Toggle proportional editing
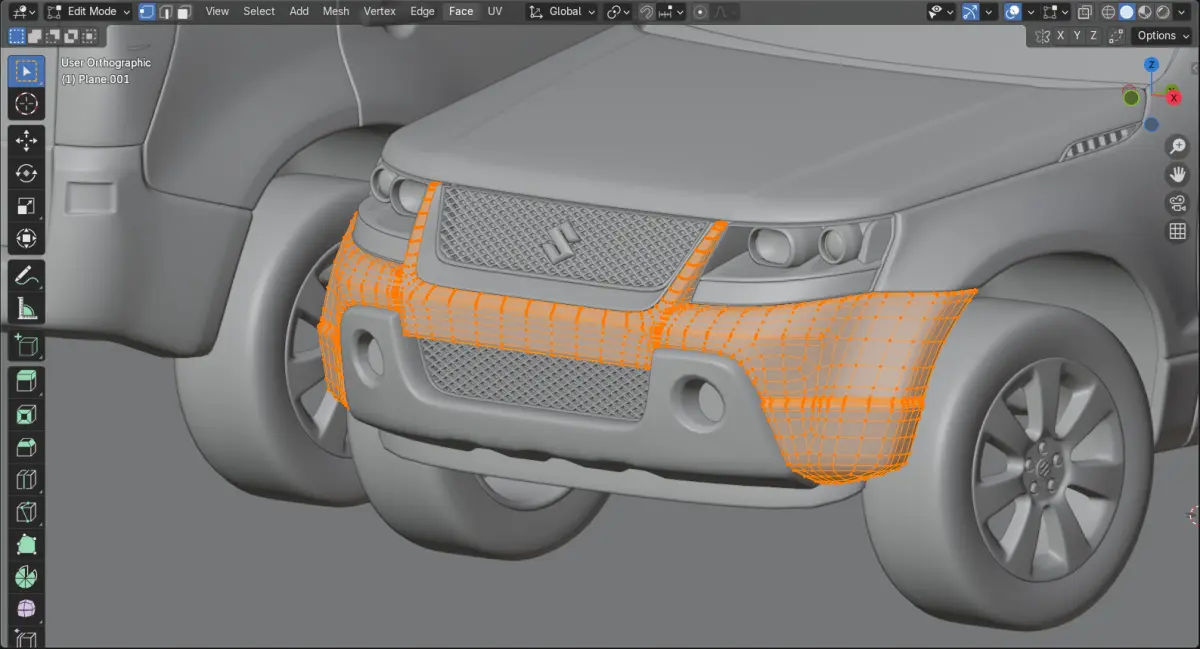This screenshot has width=1200, height=649. [x=700, y=12]
